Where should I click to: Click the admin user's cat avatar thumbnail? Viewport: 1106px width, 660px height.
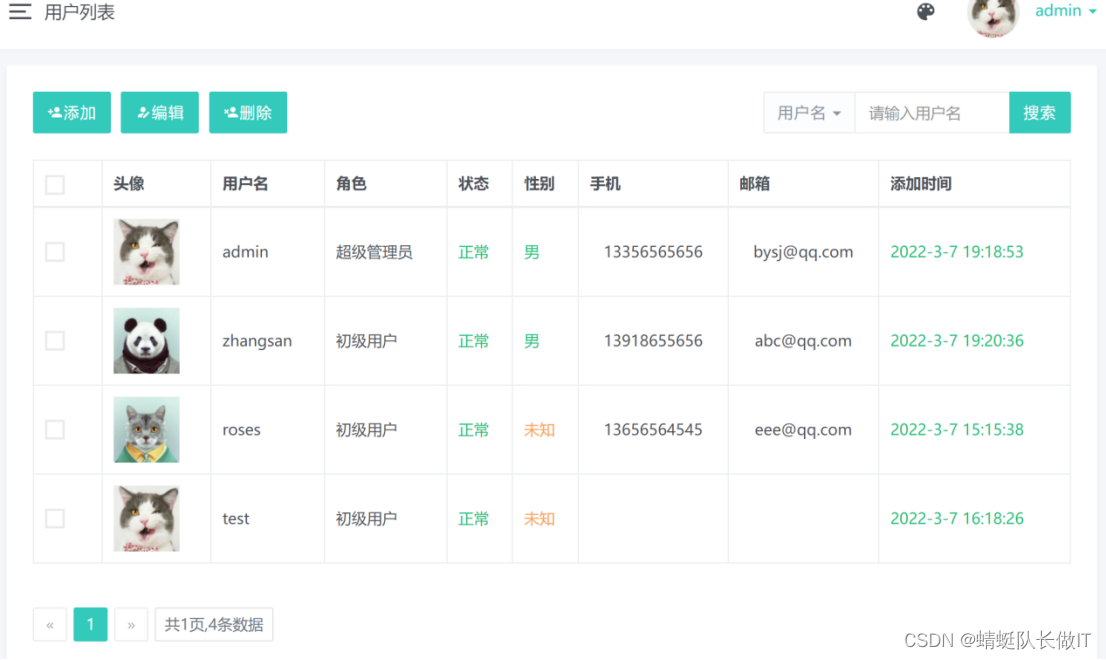point(147,252)
